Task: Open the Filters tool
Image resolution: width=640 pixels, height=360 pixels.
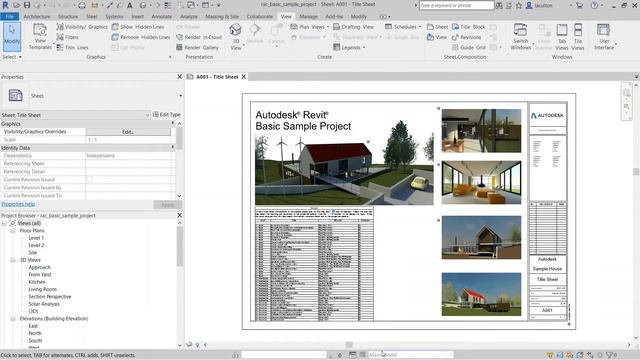Action: pyautogui.click(x=67, y=37)
